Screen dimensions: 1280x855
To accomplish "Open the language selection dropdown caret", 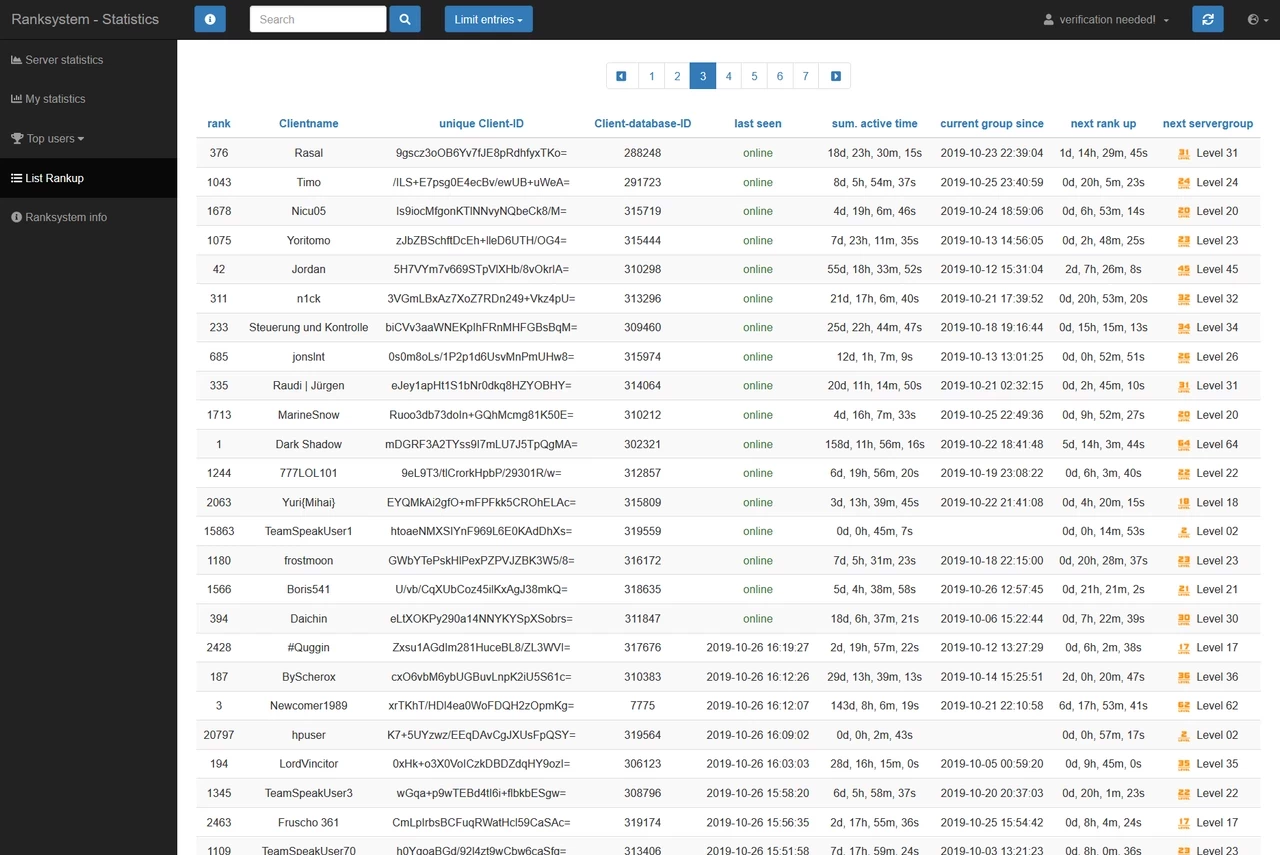I will [1264, 19].
